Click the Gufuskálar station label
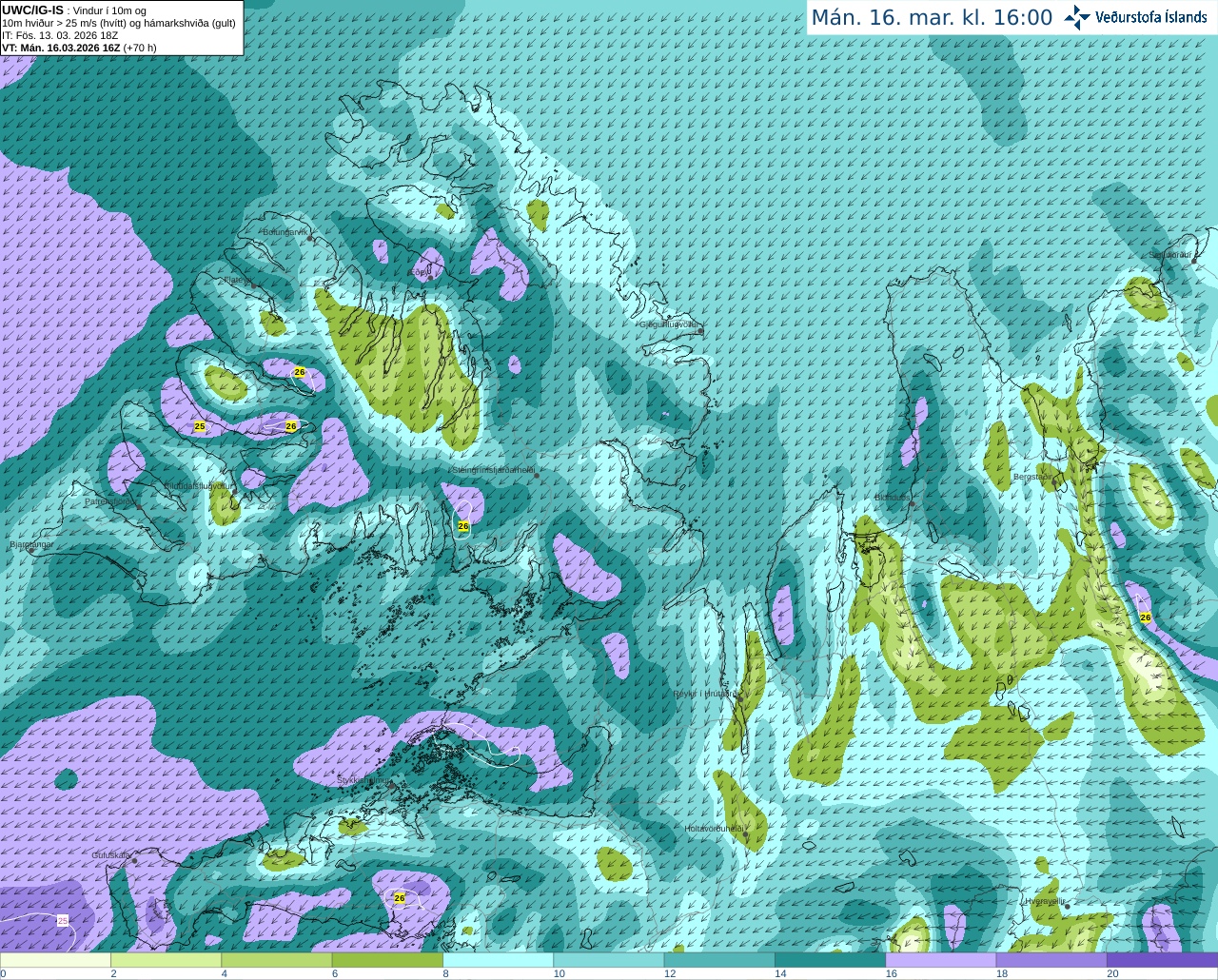 click(111, 855)
